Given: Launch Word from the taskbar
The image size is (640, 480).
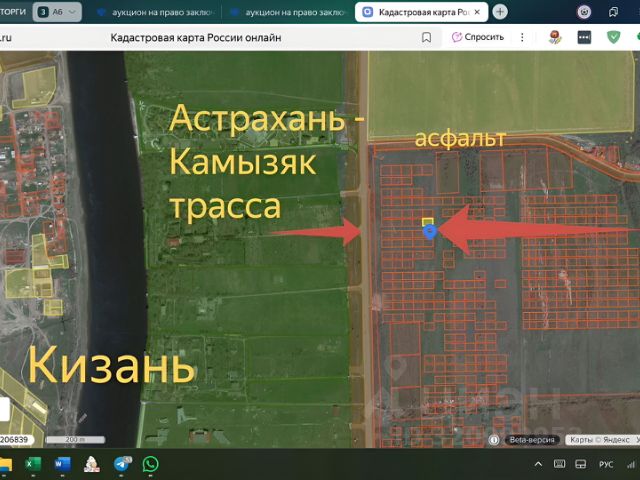Looking at the screenshot, I should [x=62, y=464].
